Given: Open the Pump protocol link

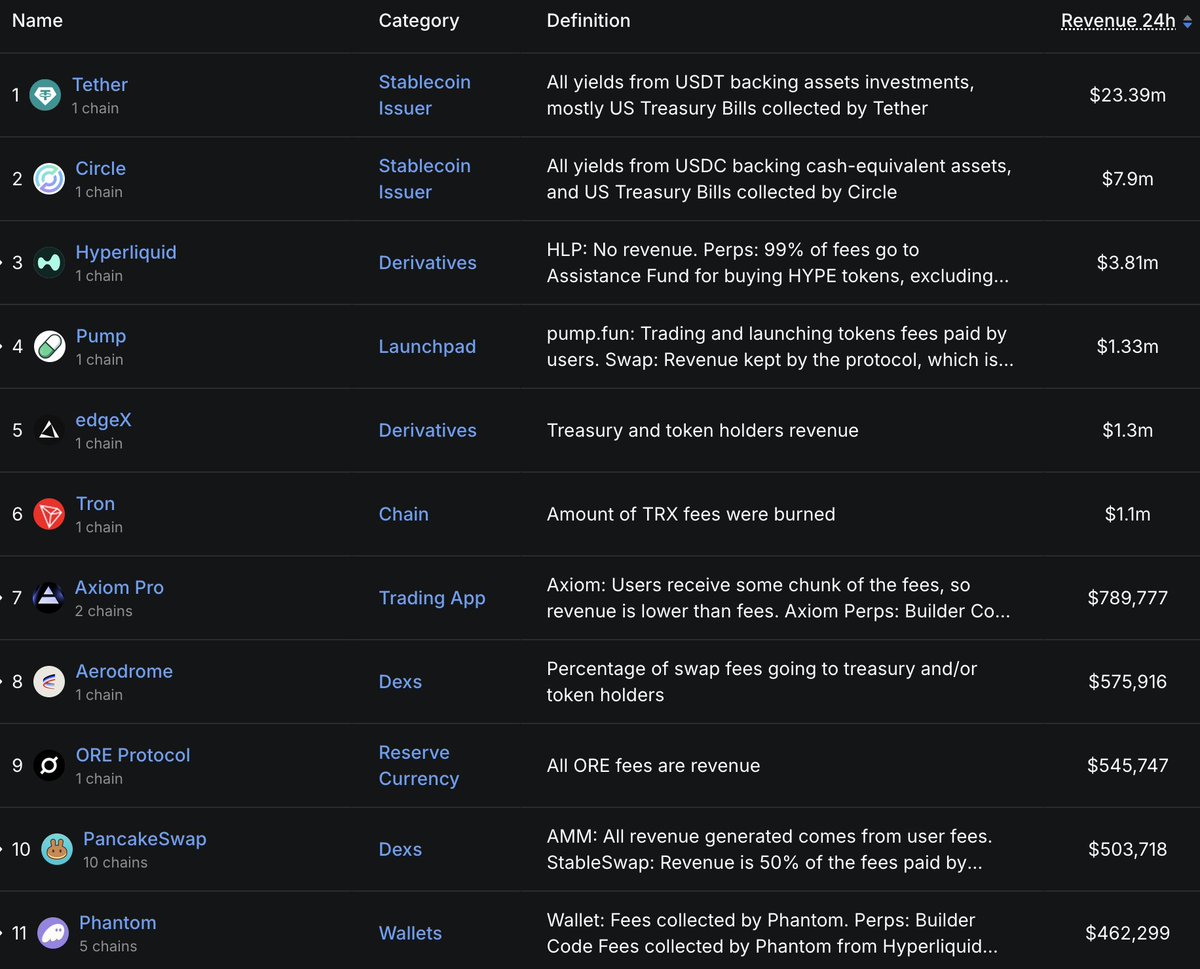Looking at the screenshot, I should click(101, 336).
